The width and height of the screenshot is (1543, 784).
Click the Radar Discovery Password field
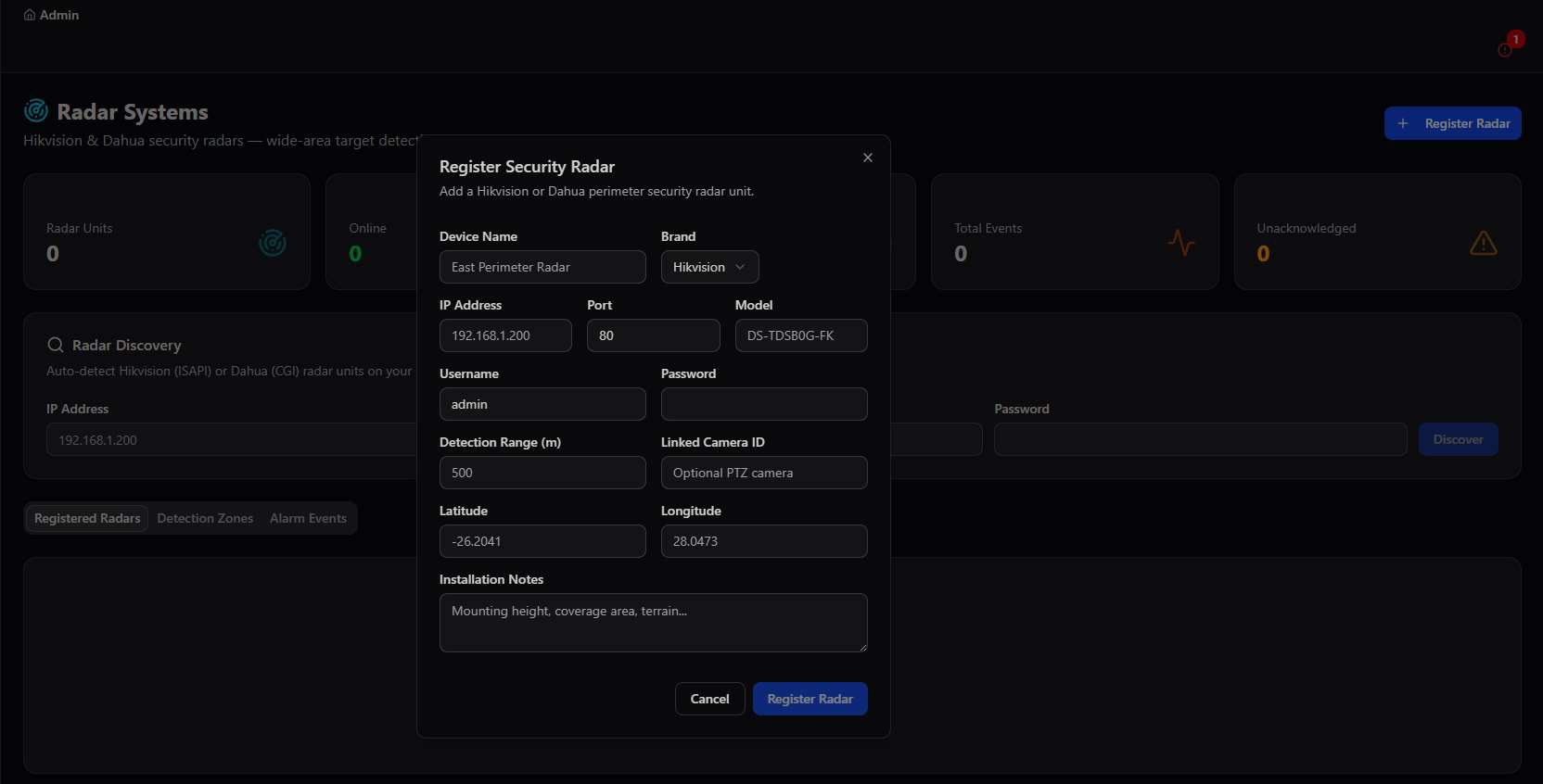(x=1201, y=439)
